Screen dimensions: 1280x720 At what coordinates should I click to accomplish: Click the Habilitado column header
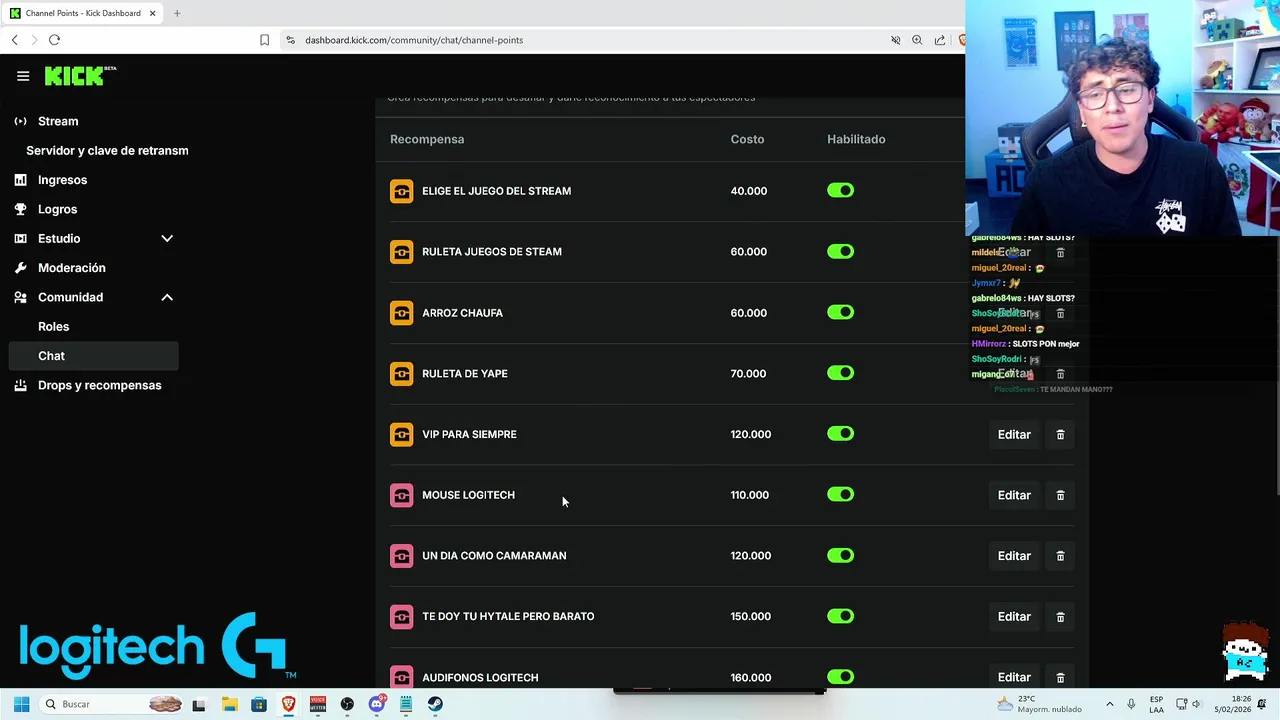[x=856, y=139]
